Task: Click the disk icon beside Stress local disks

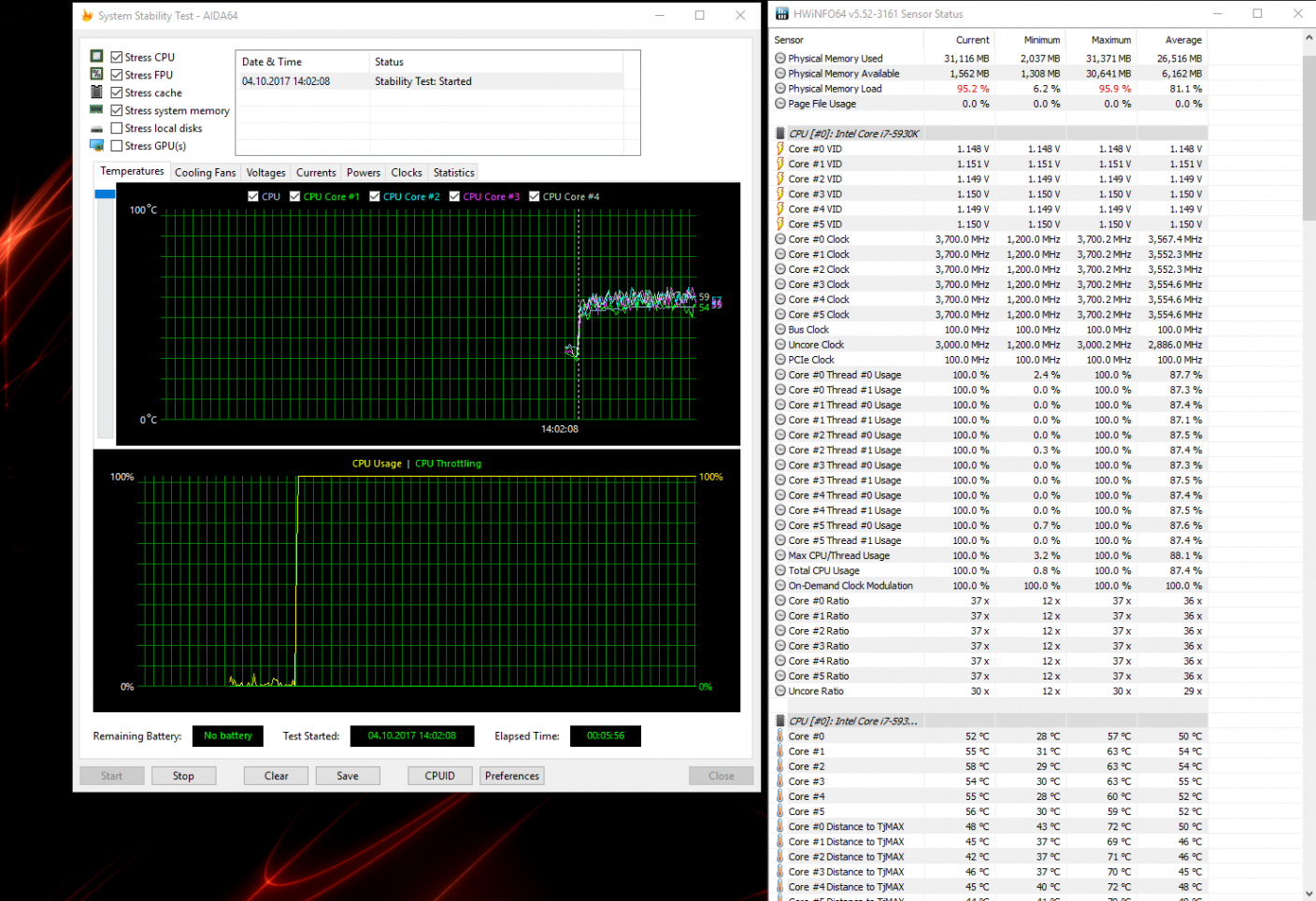Action: (96, 129)
